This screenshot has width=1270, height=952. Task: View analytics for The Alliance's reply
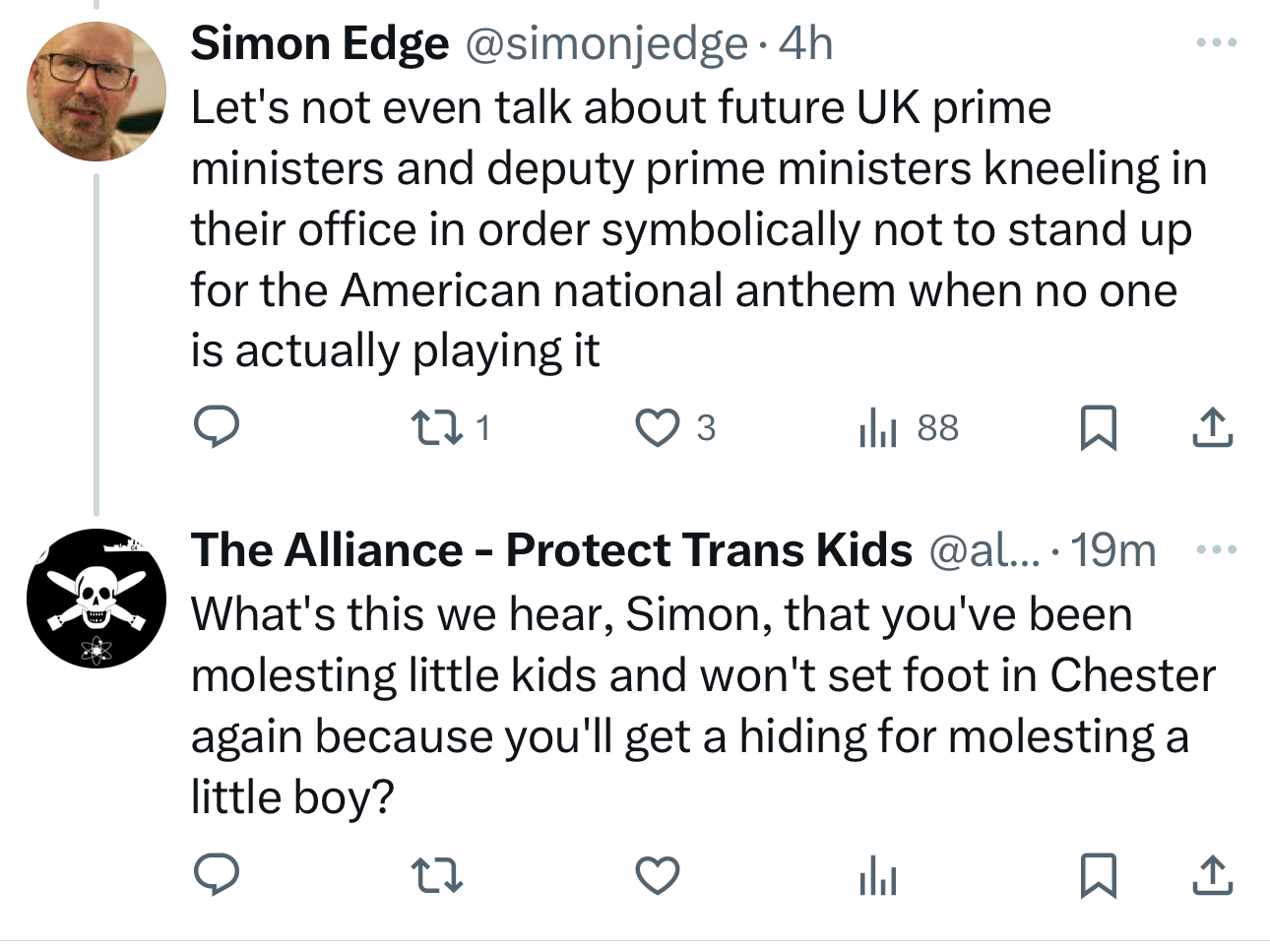[878, 874]
